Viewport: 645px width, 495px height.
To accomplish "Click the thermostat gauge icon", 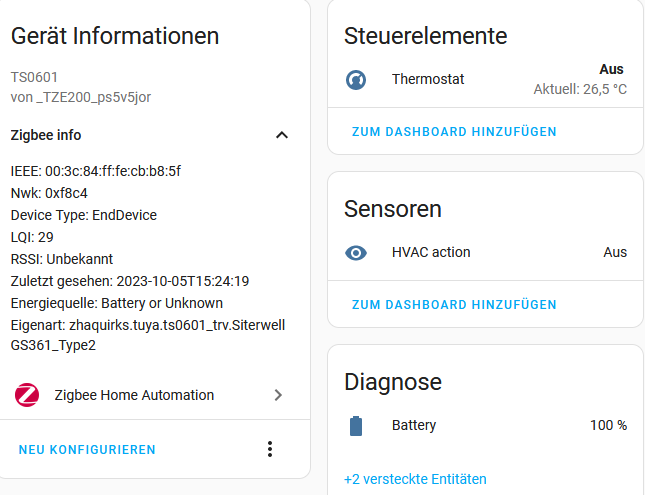I will tap(356, 80).
